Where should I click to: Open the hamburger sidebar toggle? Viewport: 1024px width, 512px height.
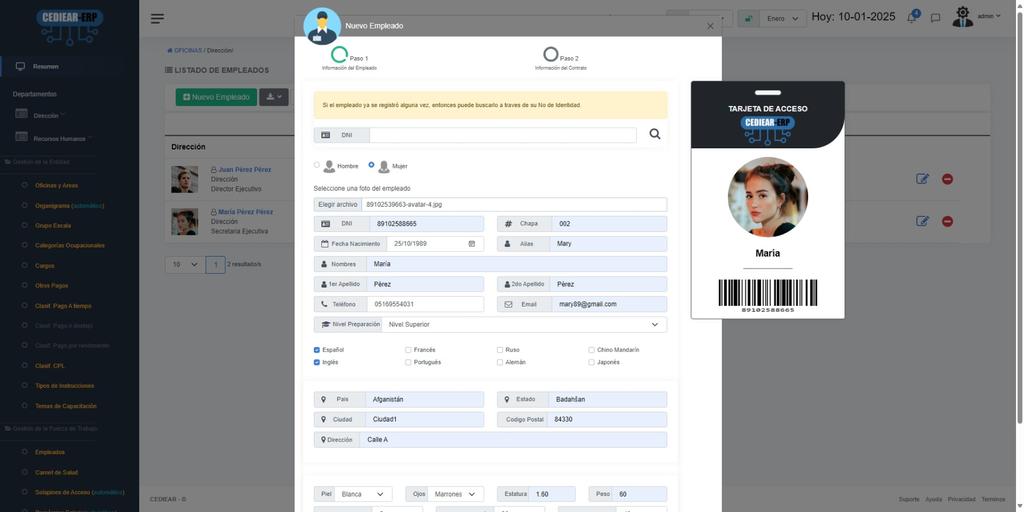[158, 18]
